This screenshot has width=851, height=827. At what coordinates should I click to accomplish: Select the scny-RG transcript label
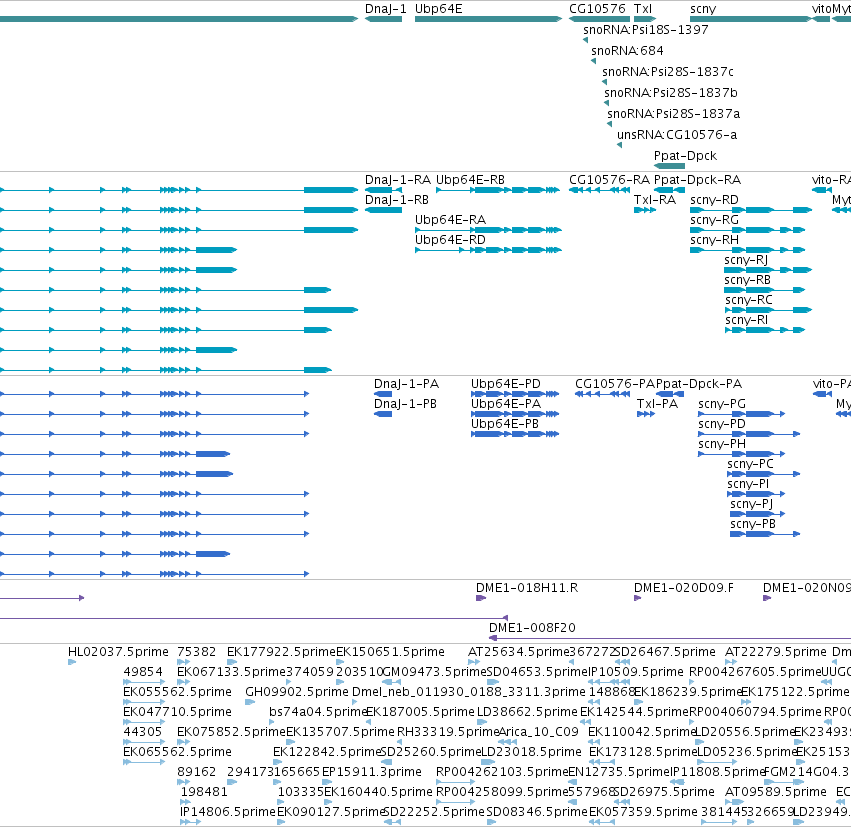tap(714, 220)
